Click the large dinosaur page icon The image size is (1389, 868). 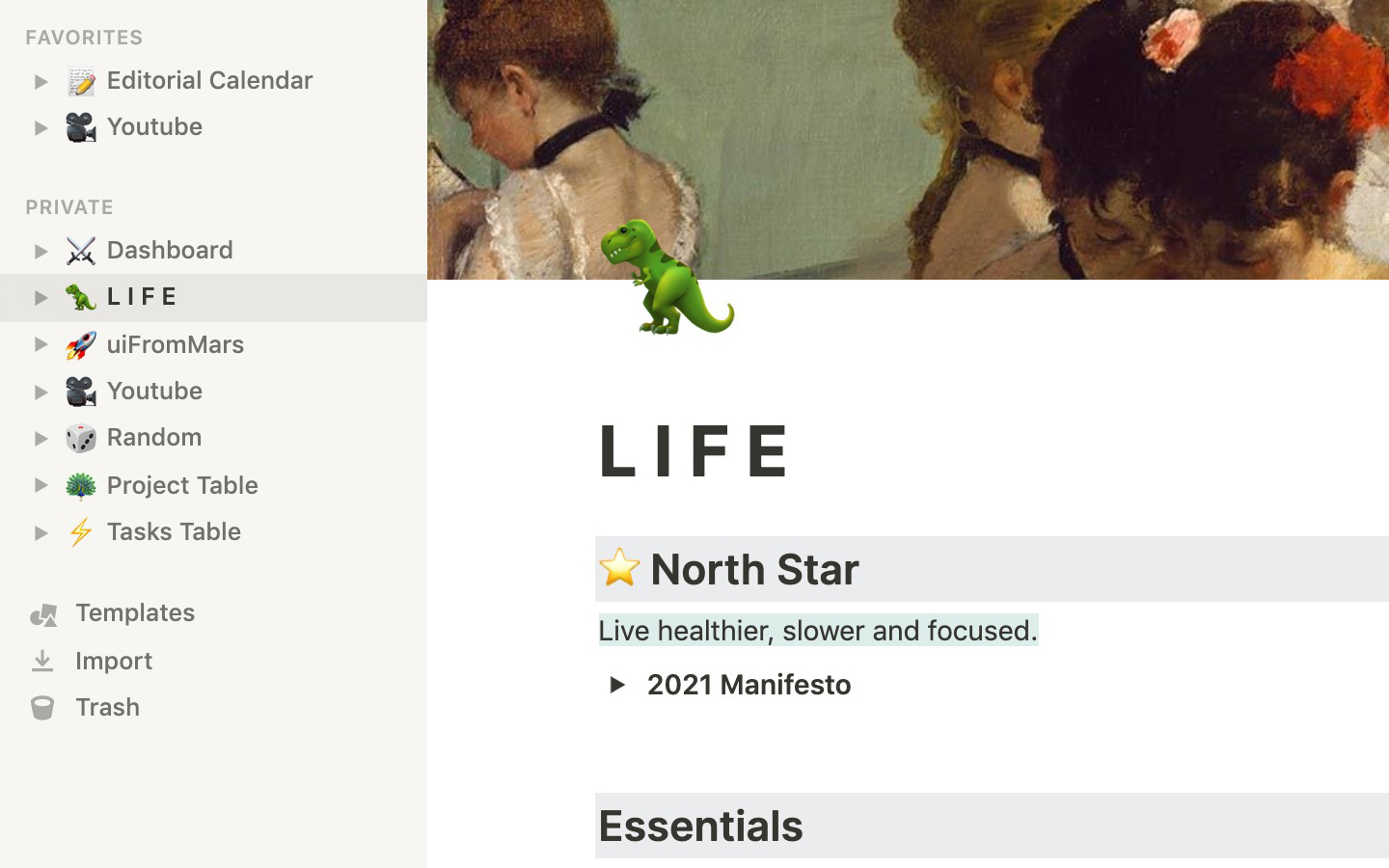(667, 278)
